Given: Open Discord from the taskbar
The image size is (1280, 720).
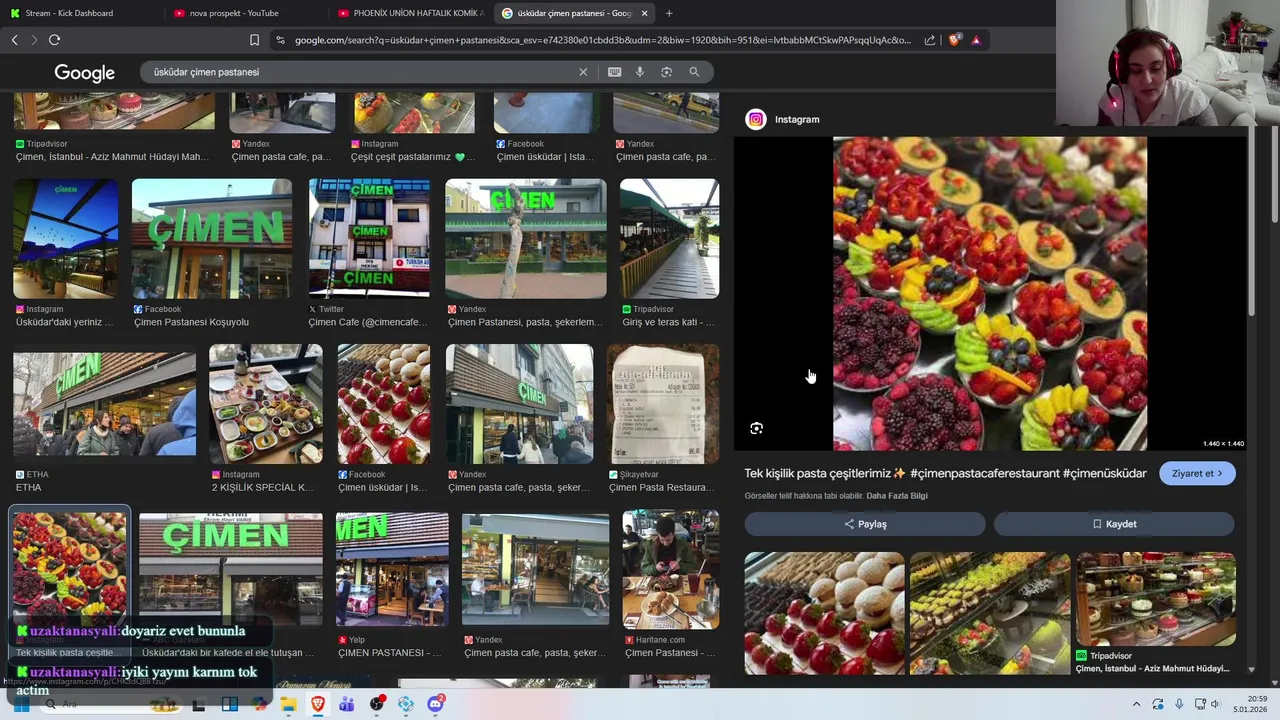Looking at the screenshot, I should coord(436,704).
